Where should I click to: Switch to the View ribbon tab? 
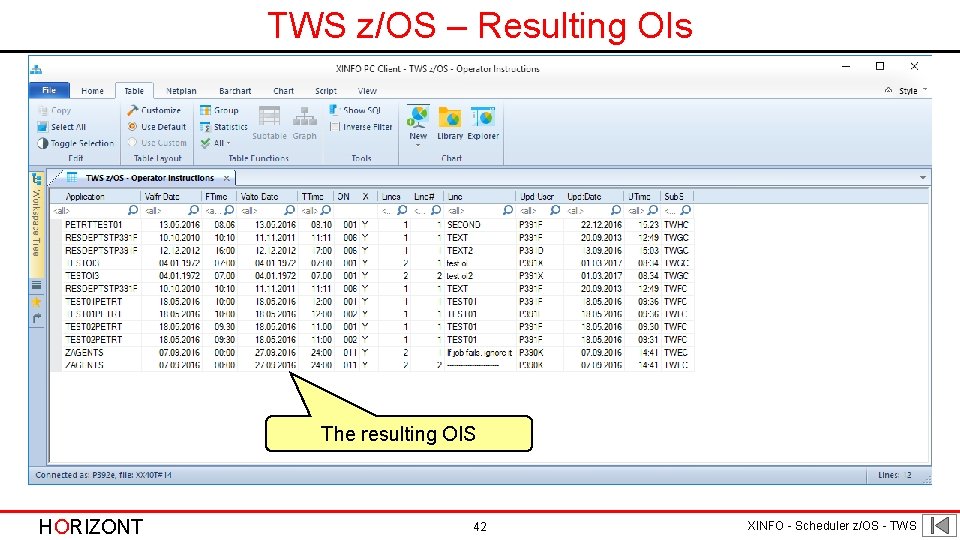coord(367,91)
